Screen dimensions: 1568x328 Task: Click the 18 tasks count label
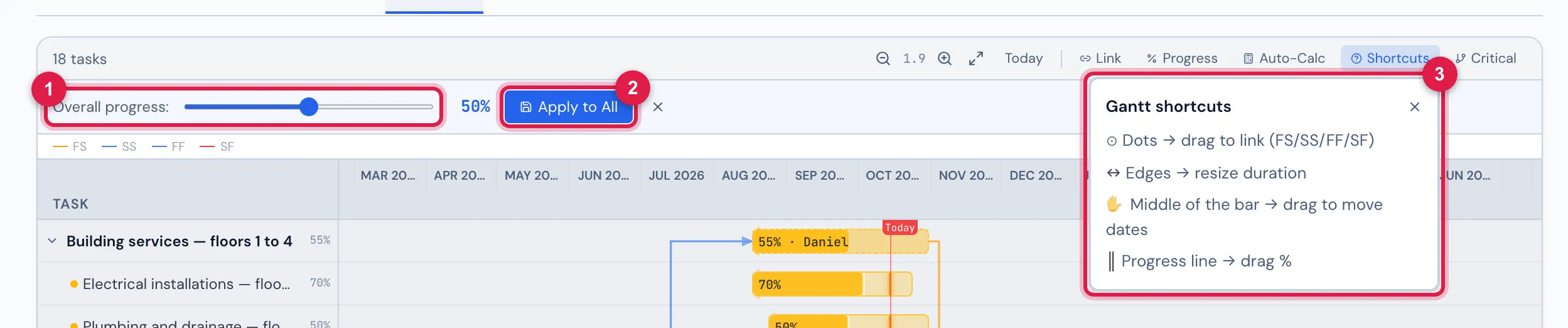click(80, 59)
